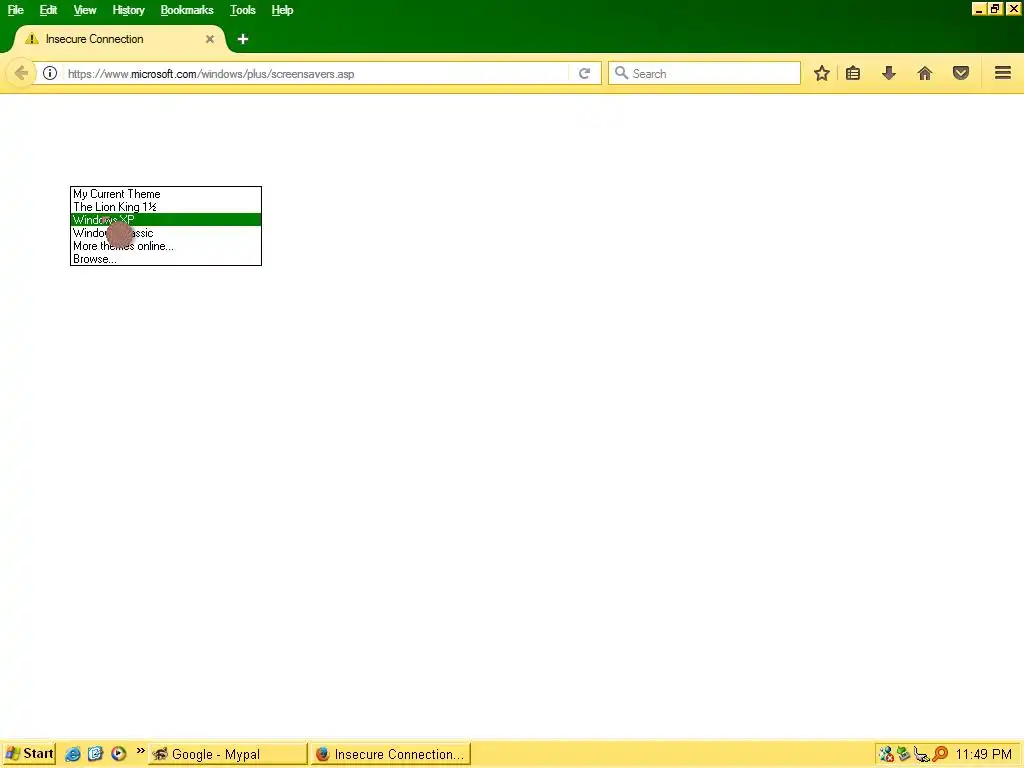
Task: Select the Browse... option
Action: (166, 259)
